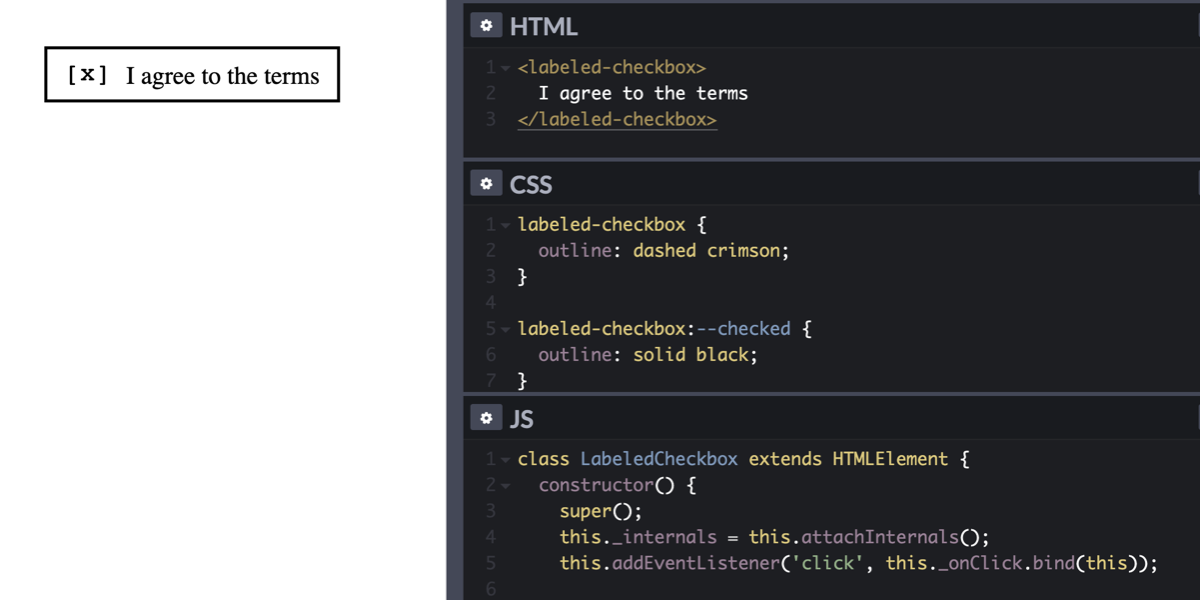Collapse the labeled-checkbox tag on HTML line 1
Image resolution: width=1200 pixels, height=600 pixels.
point(506,68)
